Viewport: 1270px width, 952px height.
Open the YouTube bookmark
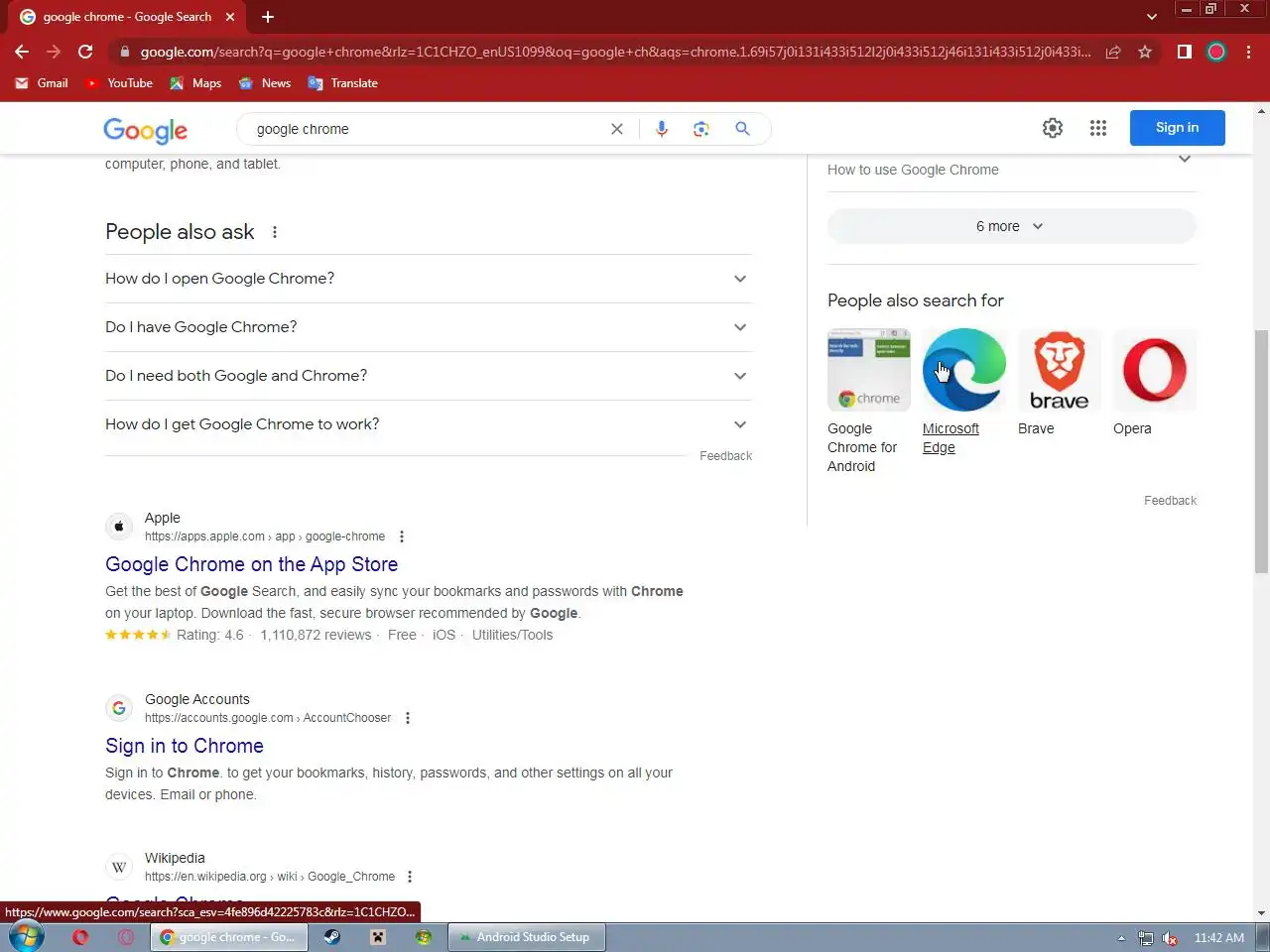point(119,83)
